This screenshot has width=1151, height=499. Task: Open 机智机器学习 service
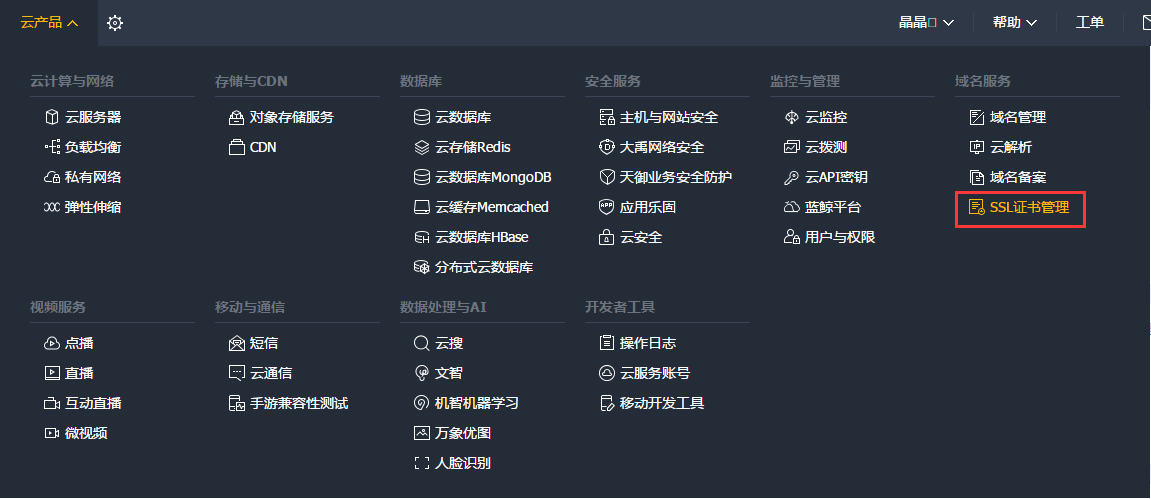click(476, 403)
